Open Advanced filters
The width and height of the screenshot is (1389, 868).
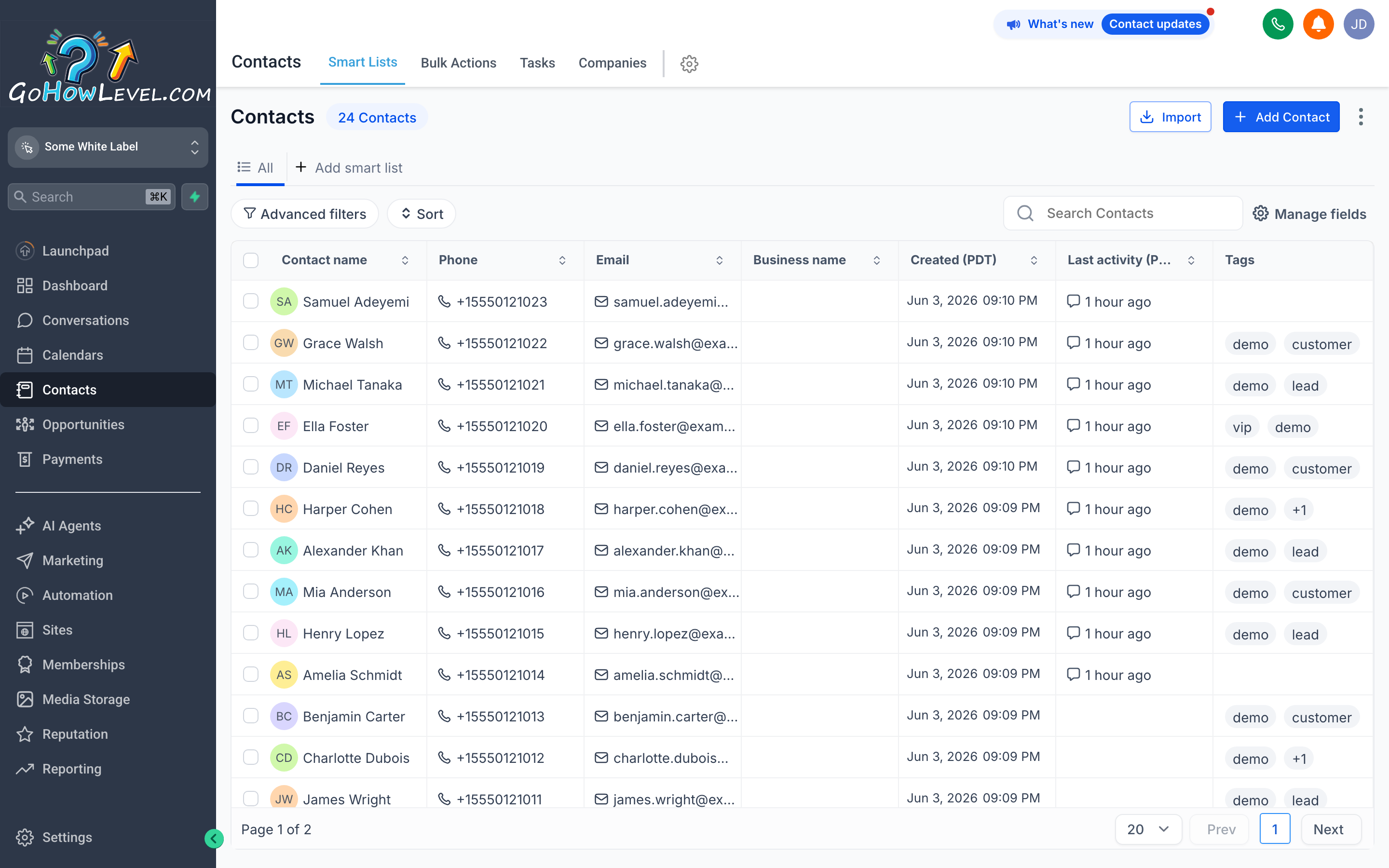point(304,214)
